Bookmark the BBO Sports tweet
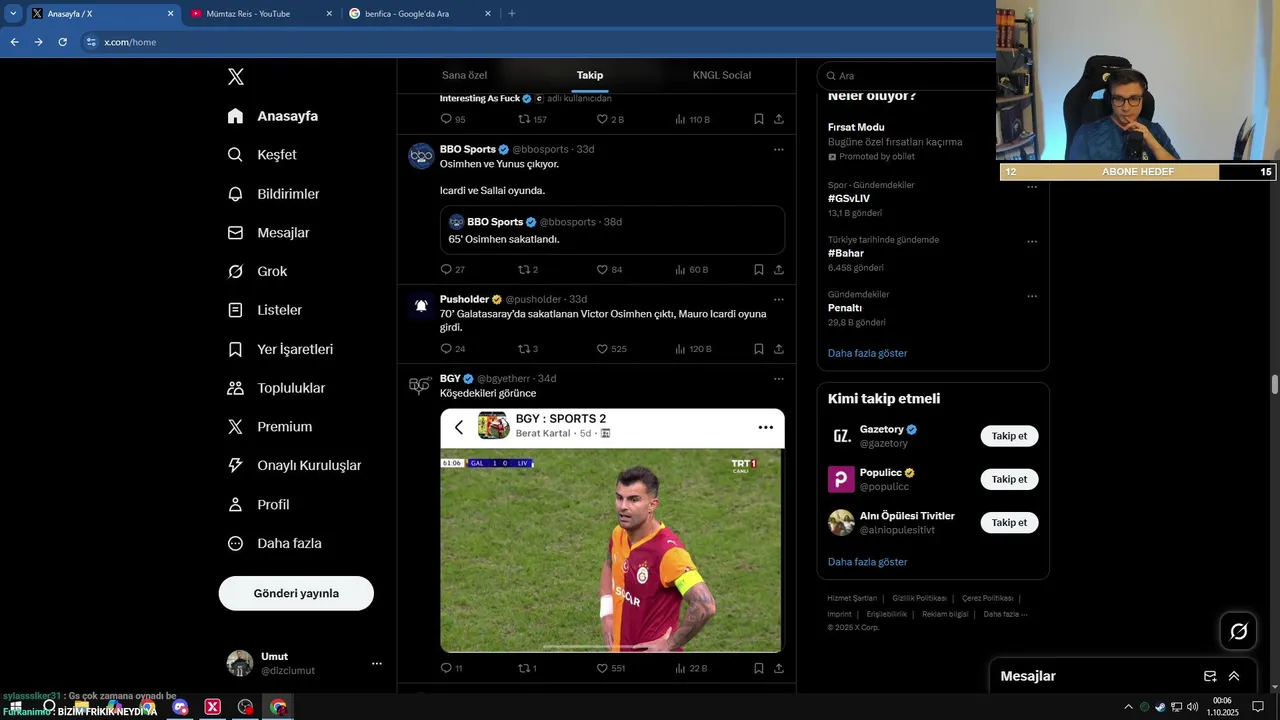This screenshot has width=1280, height=720. pos(759,269)
